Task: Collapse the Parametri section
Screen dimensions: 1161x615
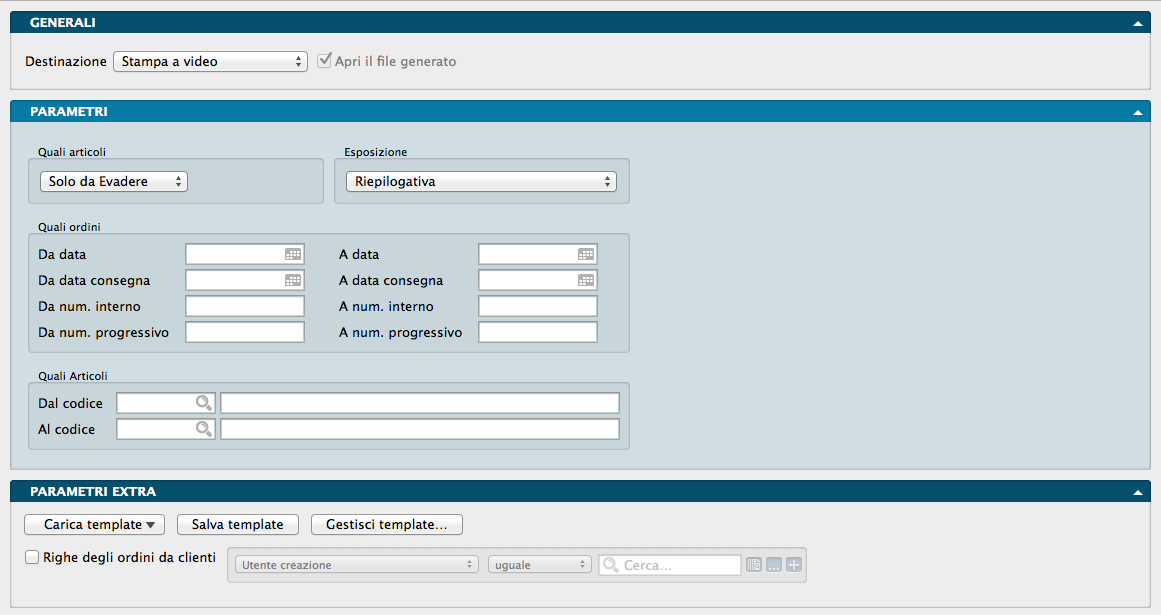Action: coord(1137,113)
